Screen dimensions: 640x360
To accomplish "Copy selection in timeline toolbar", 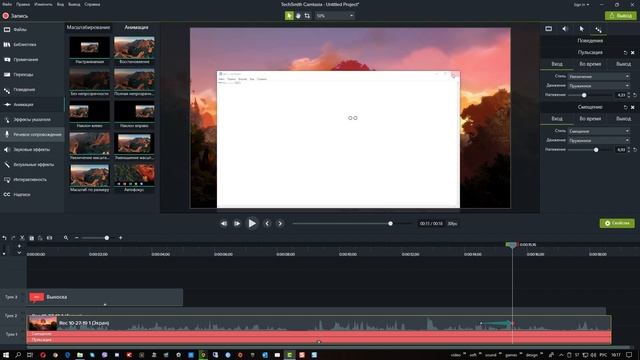I will click(31, 238).
